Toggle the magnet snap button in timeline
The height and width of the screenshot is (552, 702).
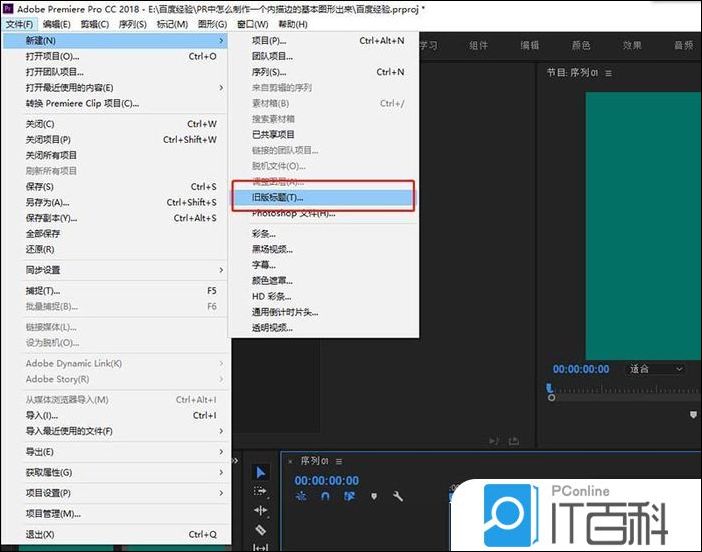click(x=327, y=497)
